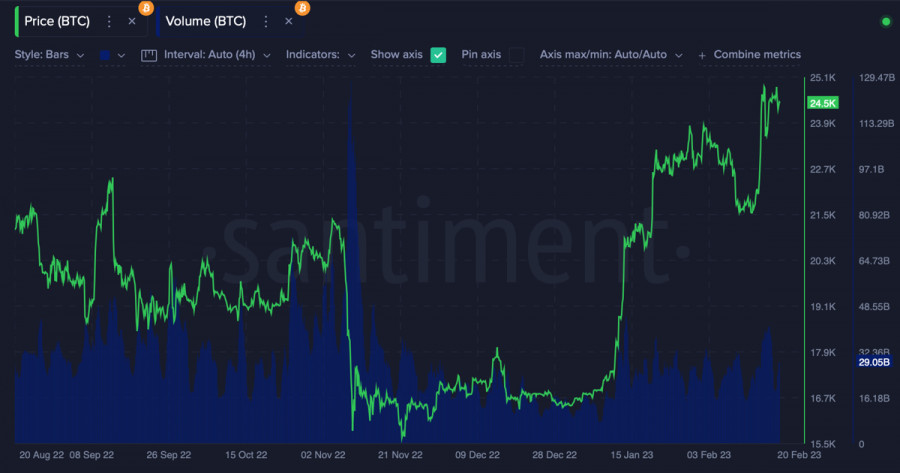Click the Bitcoin badge on Volume tab
The height and width of the screenshot is (473, 900).
pyautogui.click(x=302, y=8)
